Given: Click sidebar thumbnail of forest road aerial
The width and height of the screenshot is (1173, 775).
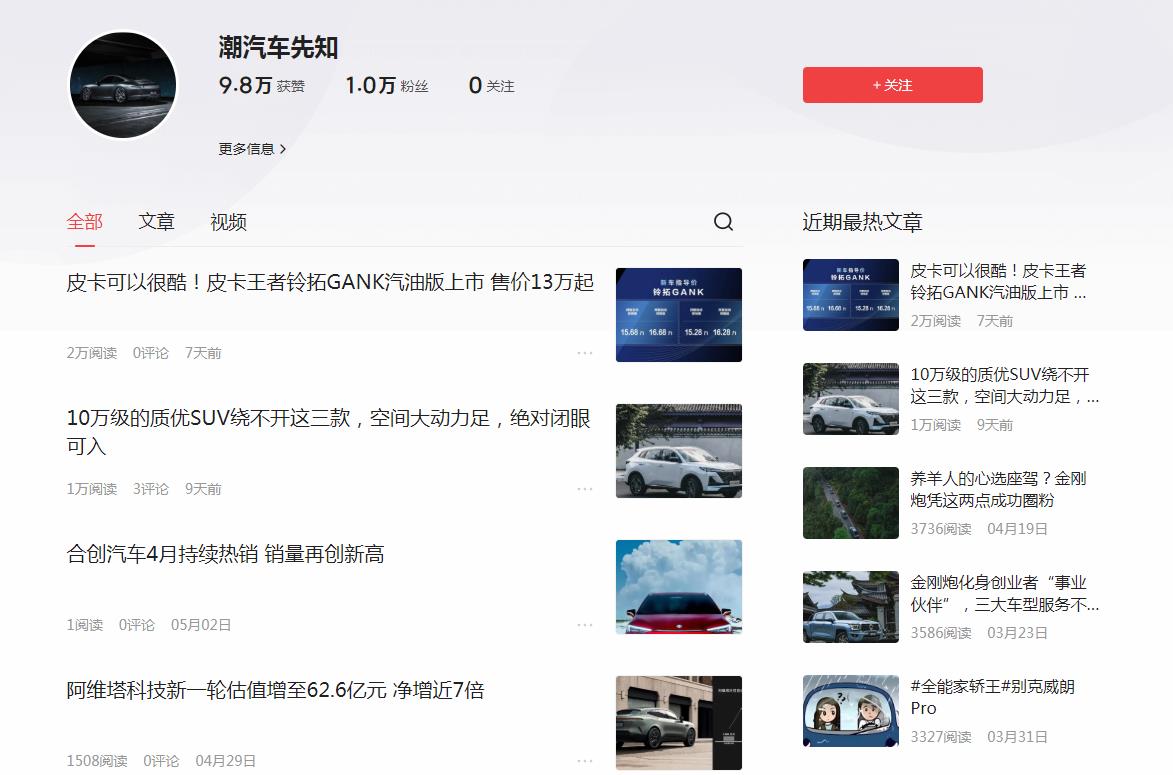Looking at the screenshot, I should pyautogui.click(x=851, y=503).
